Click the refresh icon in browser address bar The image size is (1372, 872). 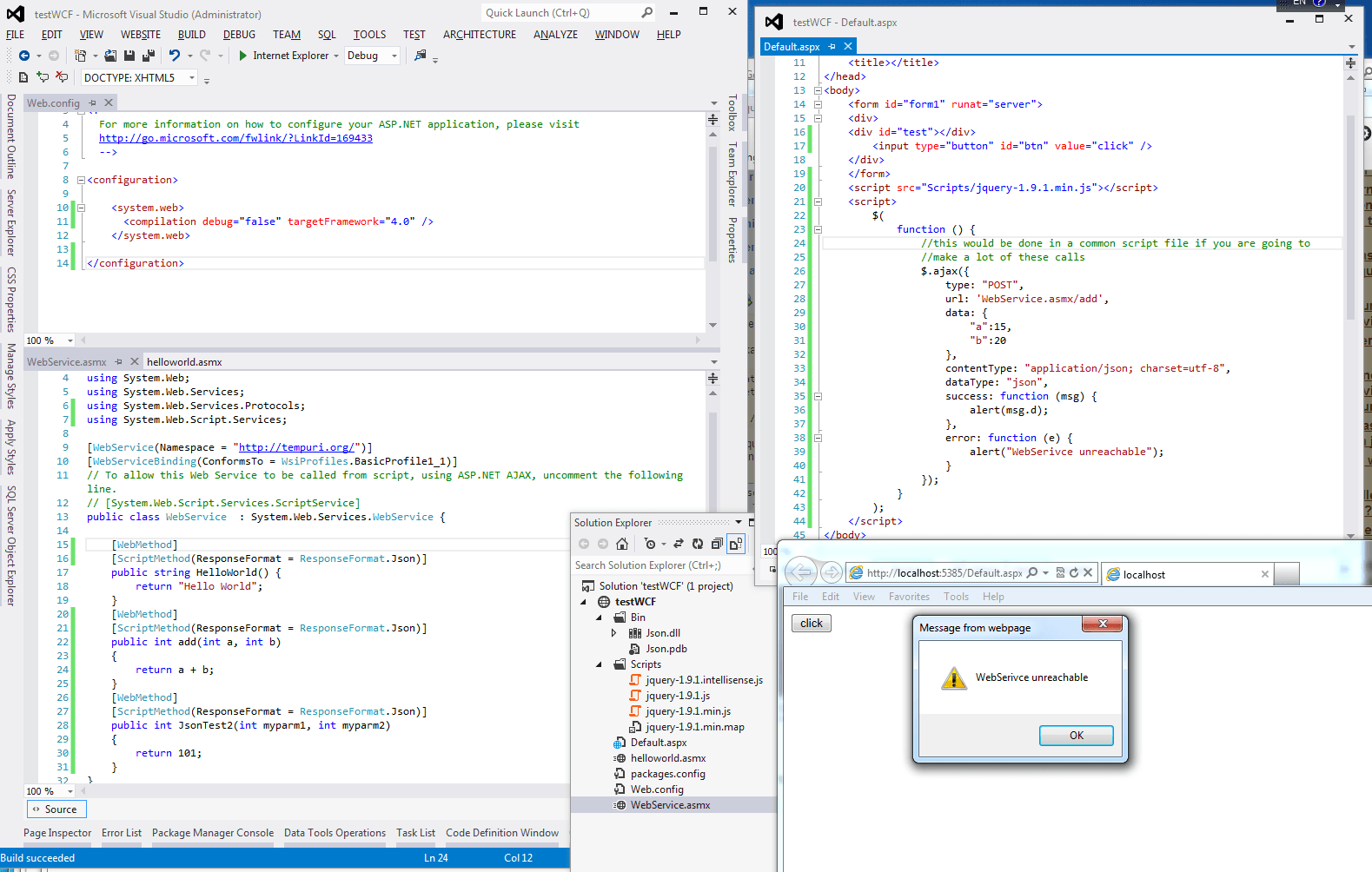point(1074,573)
